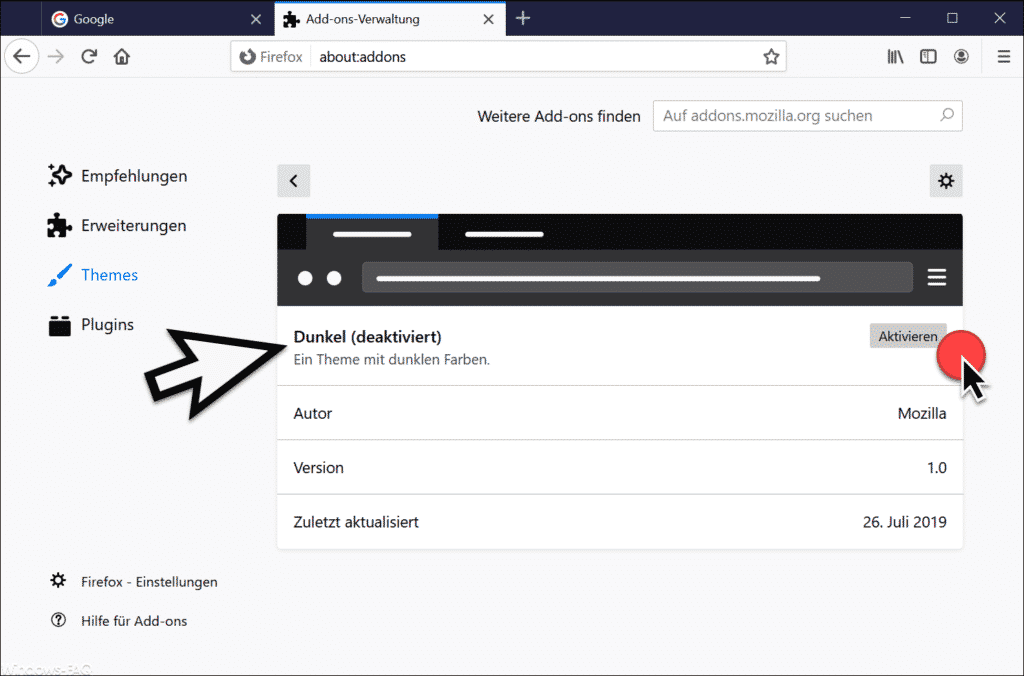Click the magnifier in add-ons search box
This screenshot has width=1024, height=676.
[x=947, y=116]
